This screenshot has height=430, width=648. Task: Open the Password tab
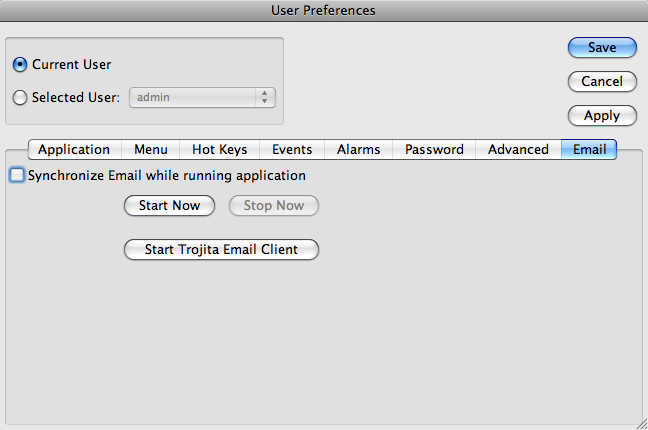coord(434,149)
